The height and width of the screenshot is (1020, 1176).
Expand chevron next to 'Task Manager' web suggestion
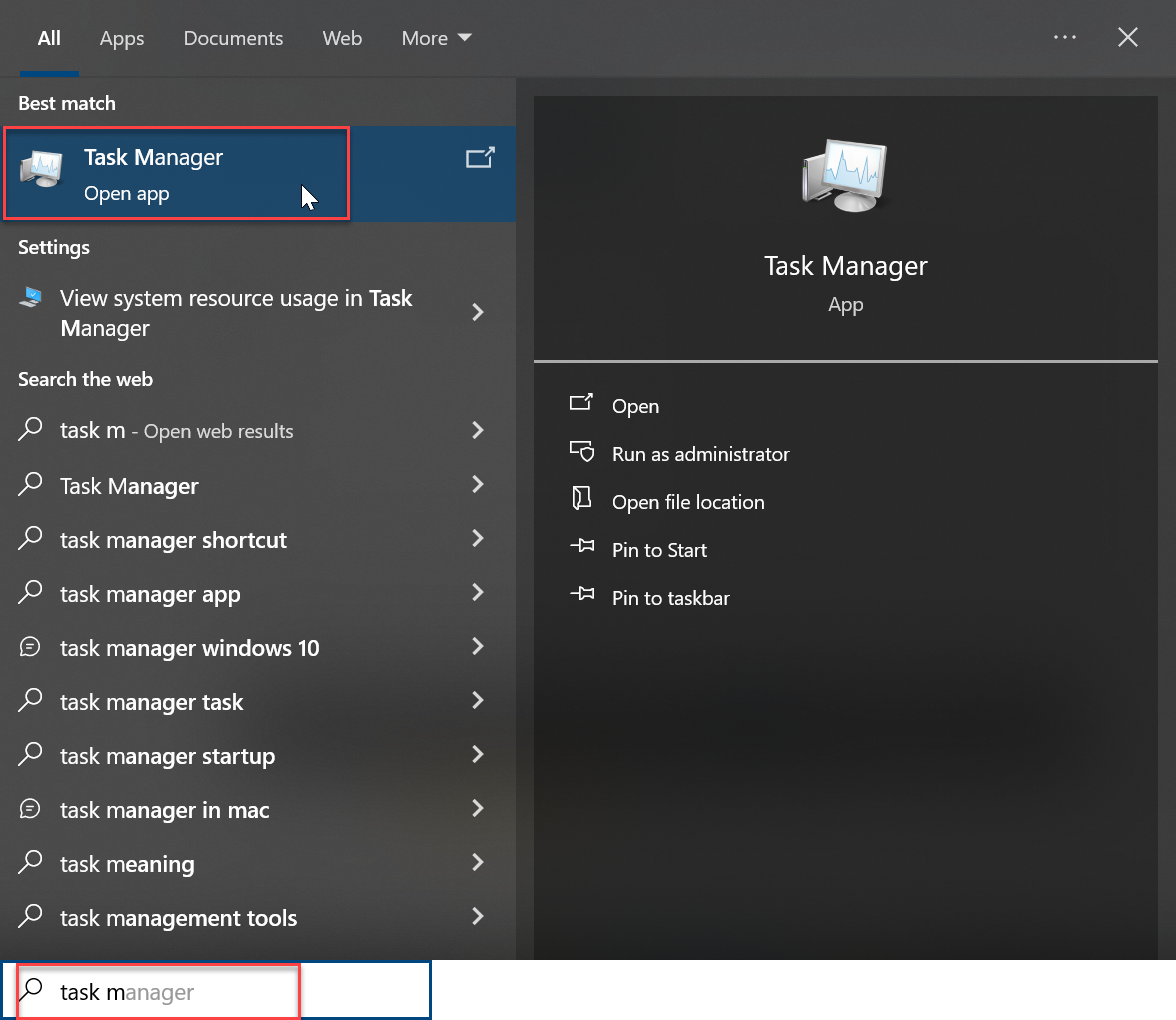478,484
